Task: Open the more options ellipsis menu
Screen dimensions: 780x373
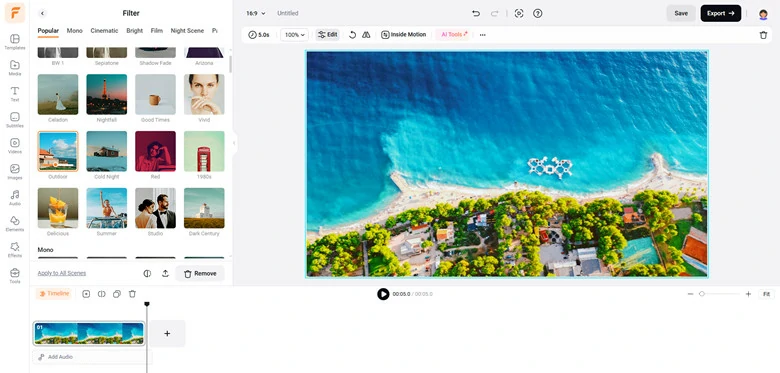Action: pos(483,35)
